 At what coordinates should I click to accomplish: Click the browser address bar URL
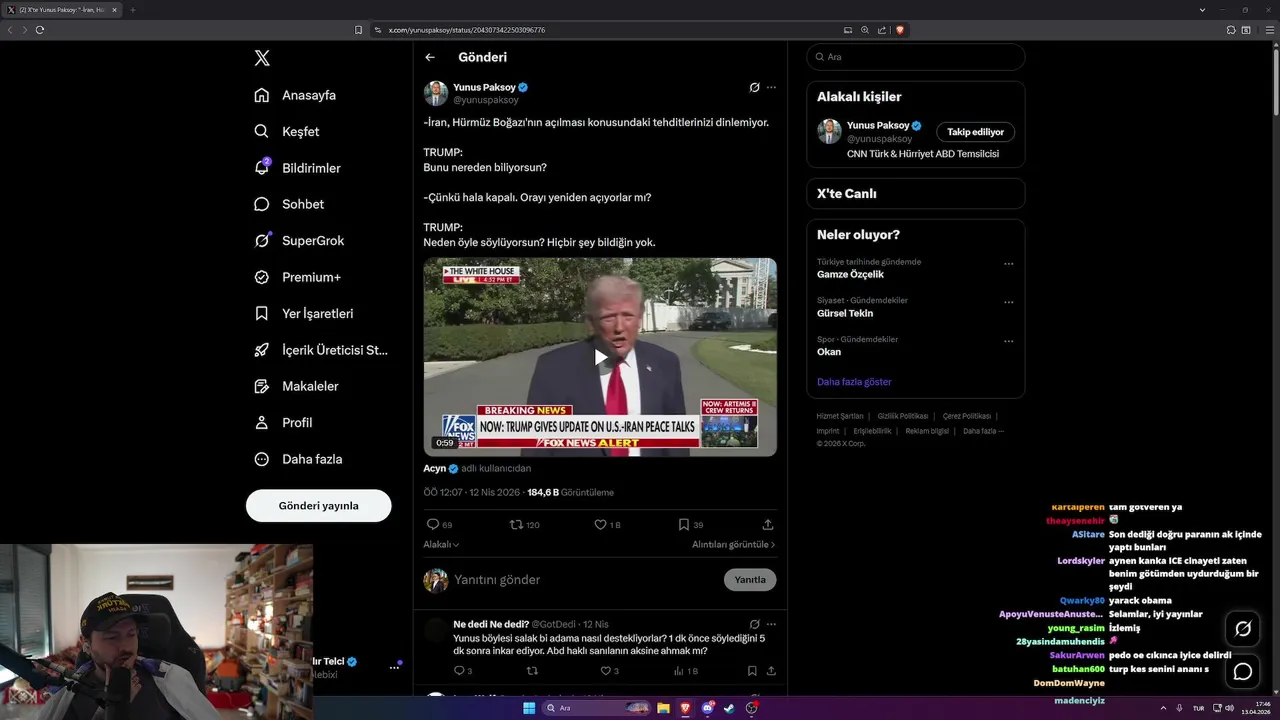(x=467, y=30)
